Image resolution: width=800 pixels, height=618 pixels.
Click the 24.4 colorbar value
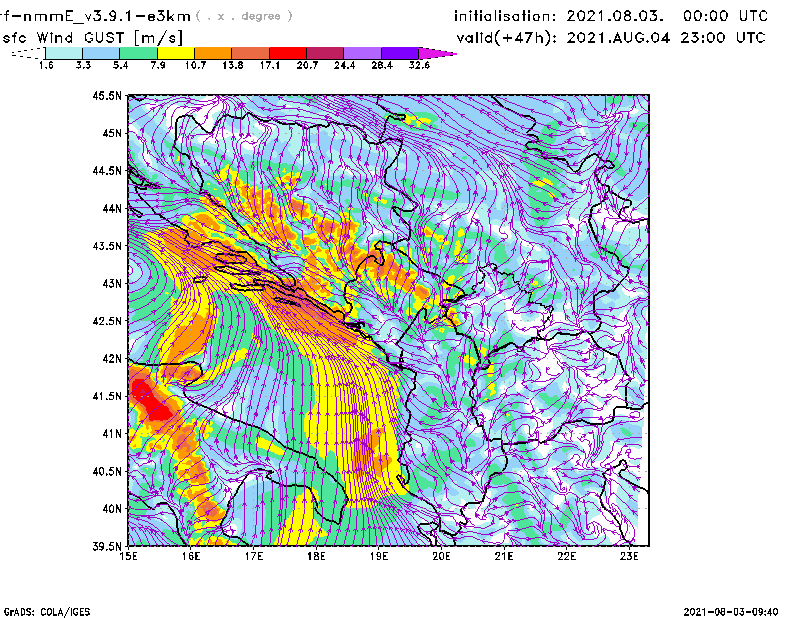click(x=344, y=65)
